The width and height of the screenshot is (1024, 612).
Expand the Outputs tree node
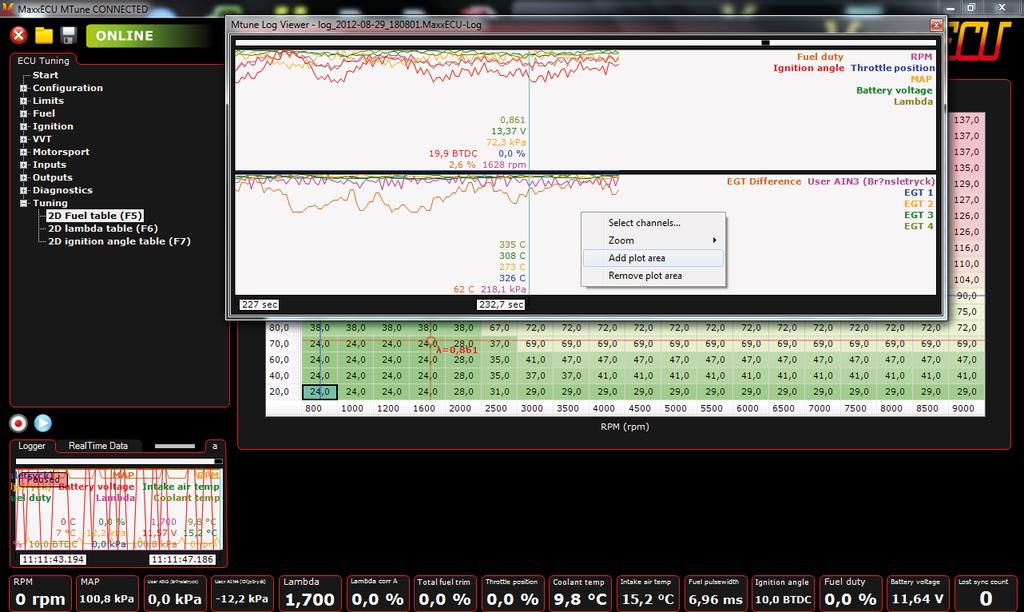[x=24, y=178]
